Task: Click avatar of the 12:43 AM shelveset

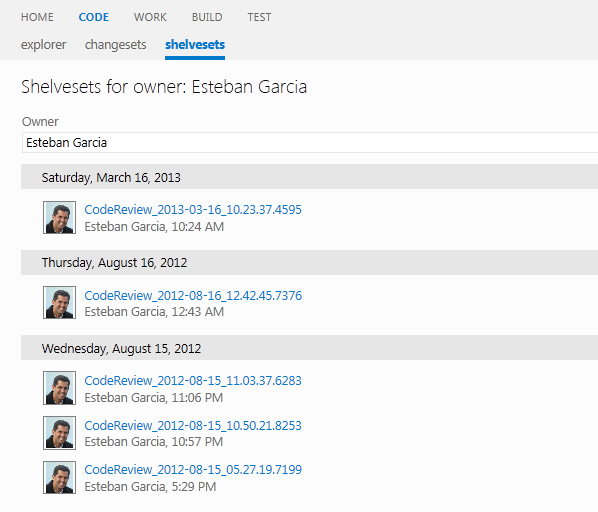Action: click(x=59, y=303)
